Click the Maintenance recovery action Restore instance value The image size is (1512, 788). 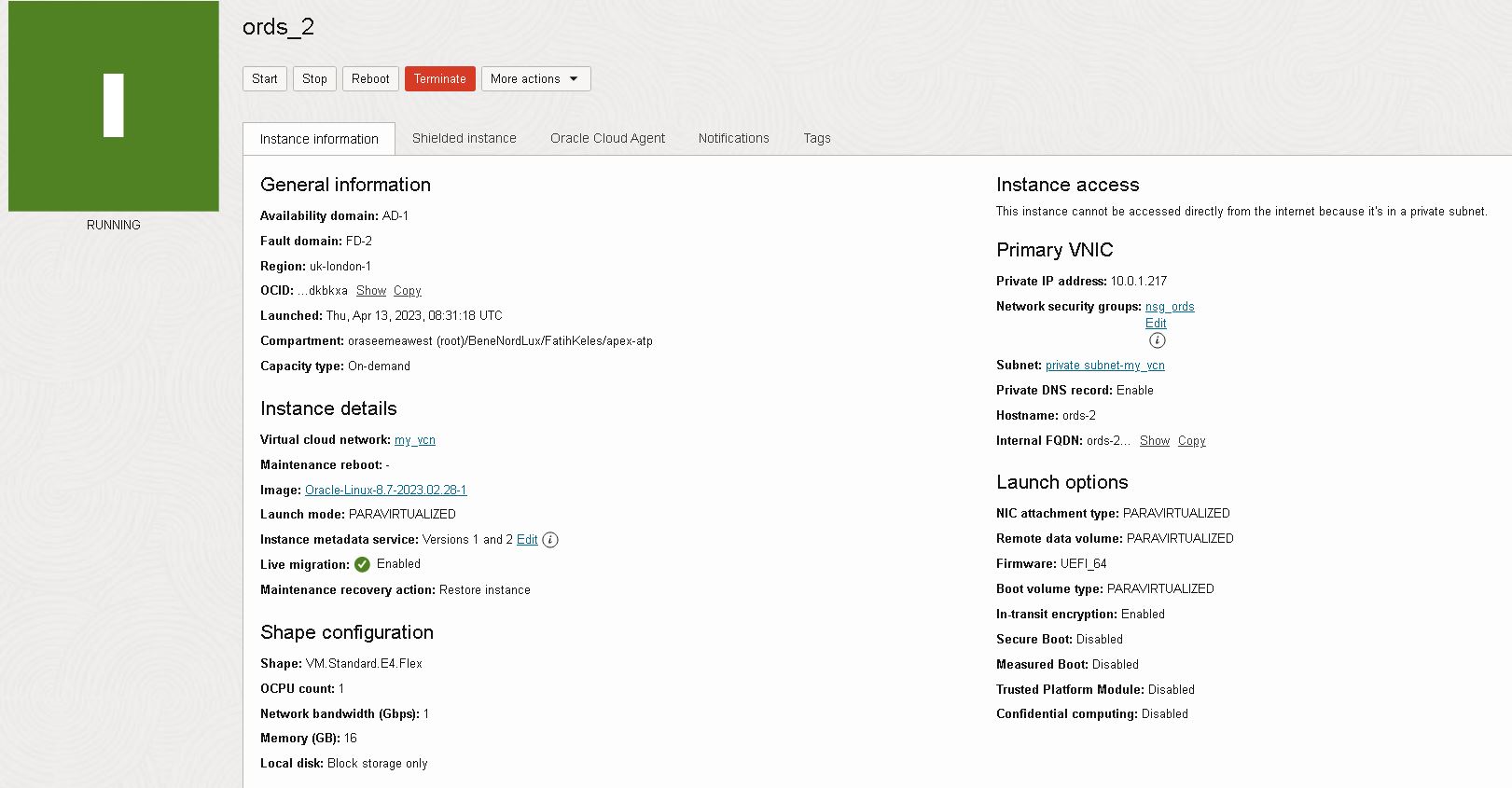pos(485,590)
